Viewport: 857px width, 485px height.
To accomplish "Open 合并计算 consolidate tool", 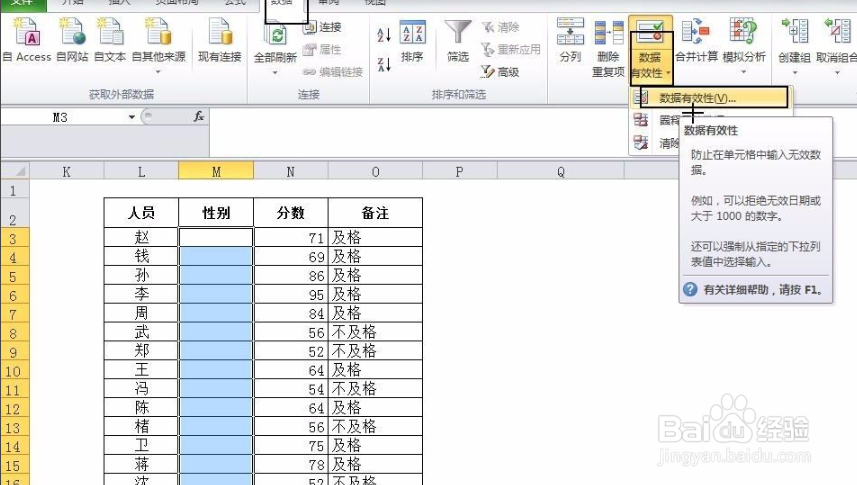I will pos(696,39).
